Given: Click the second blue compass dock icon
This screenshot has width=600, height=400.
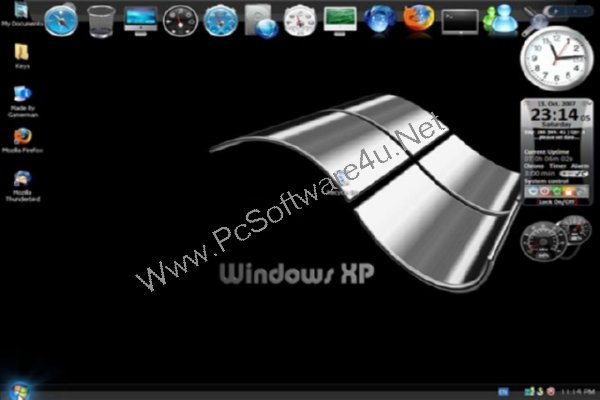Looking at the screenshot, I should pos(220,21).
